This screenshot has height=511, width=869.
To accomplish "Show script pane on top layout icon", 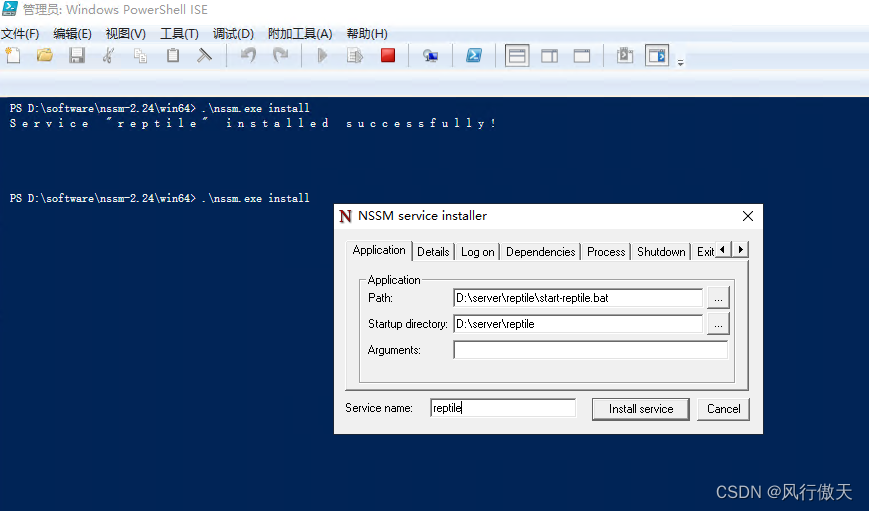I will coord(517,55).
